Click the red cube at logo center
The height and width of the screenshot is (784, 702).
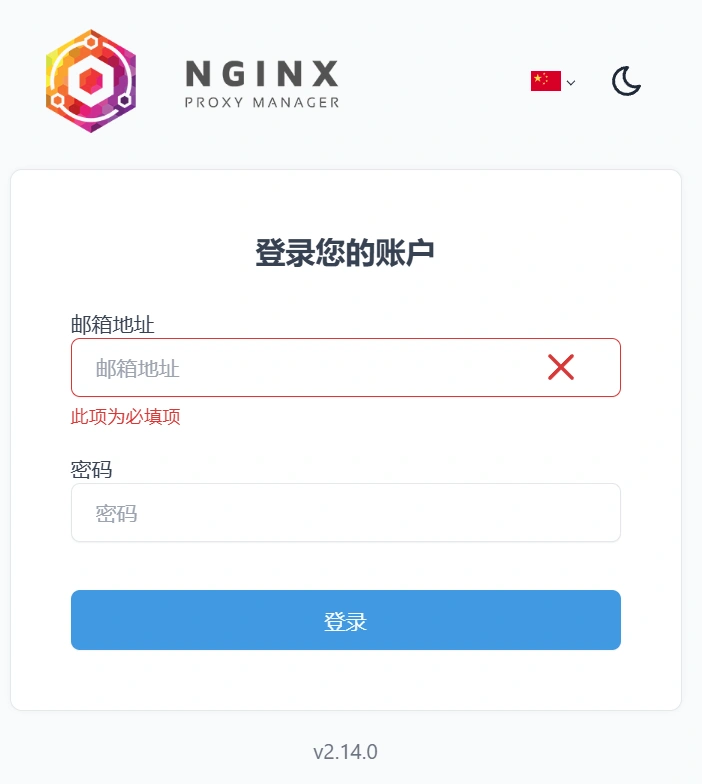91,80
